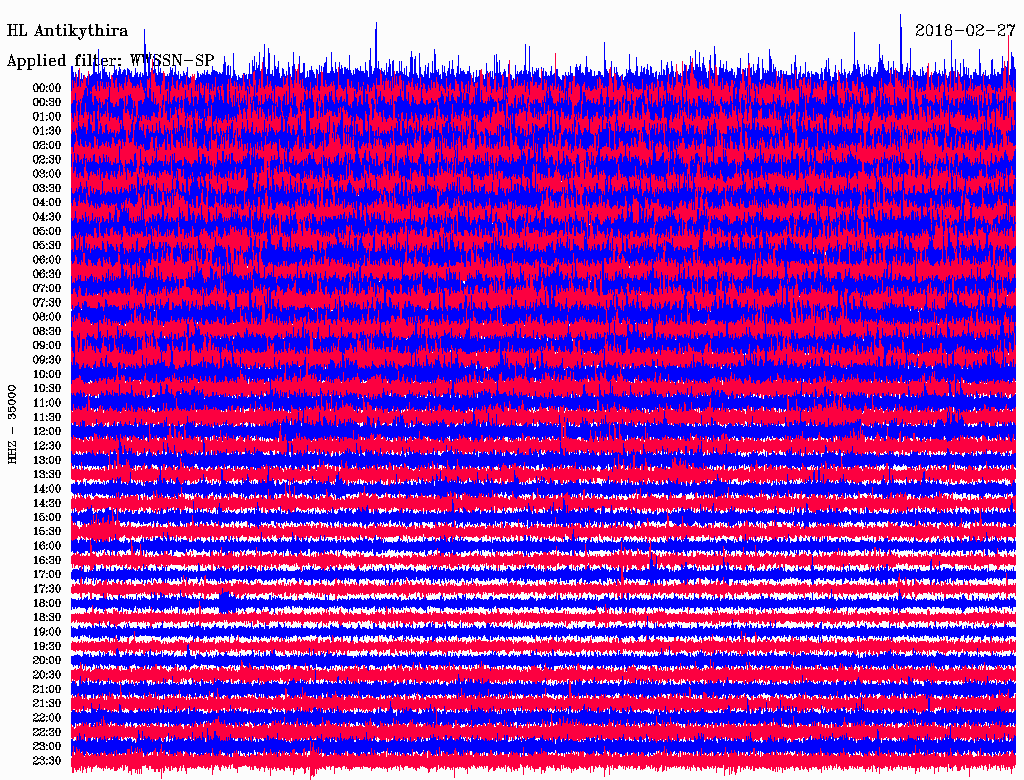Screen dimensions: 1024x780
Task: Select the 02:00 time label
Action: tap(47, 145)
